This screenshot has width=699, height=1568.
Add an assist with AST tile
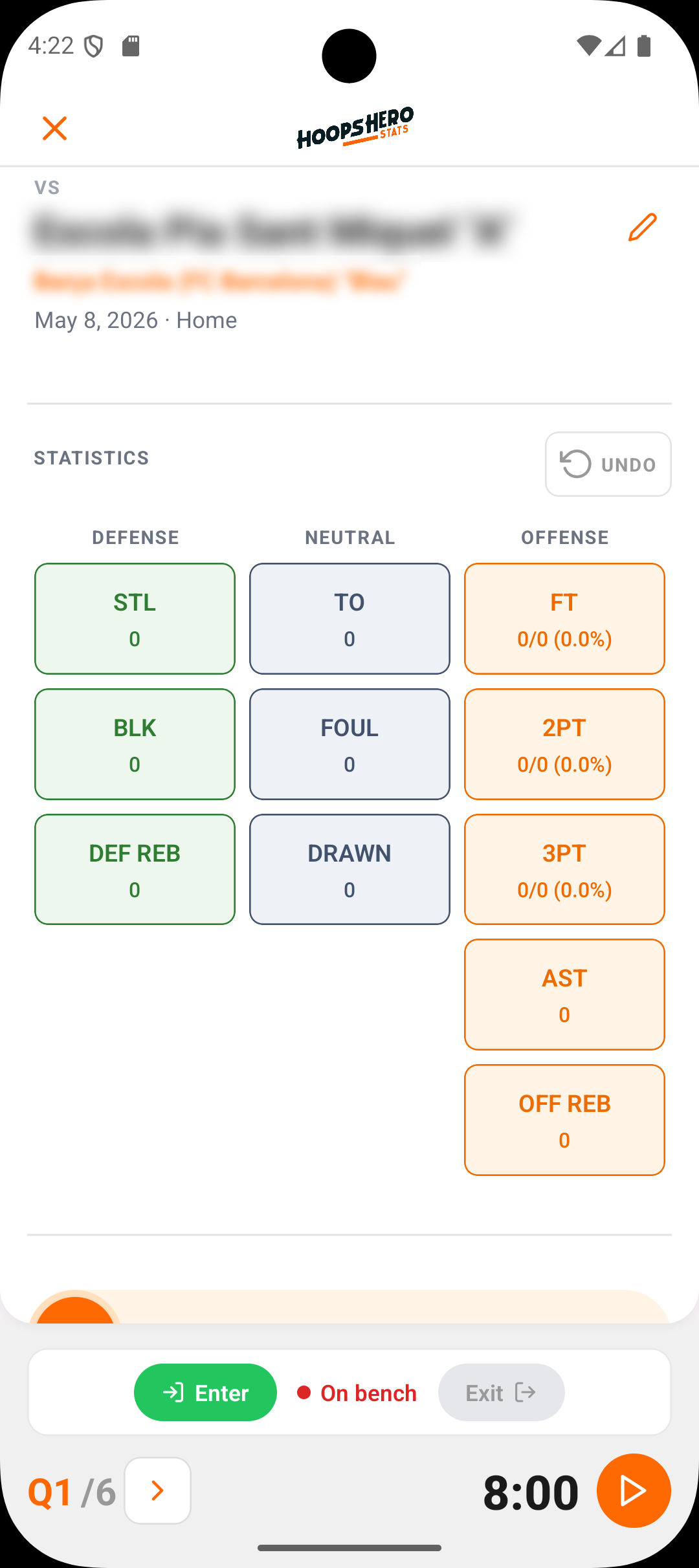pyautogui.click(x=564, y=994)
